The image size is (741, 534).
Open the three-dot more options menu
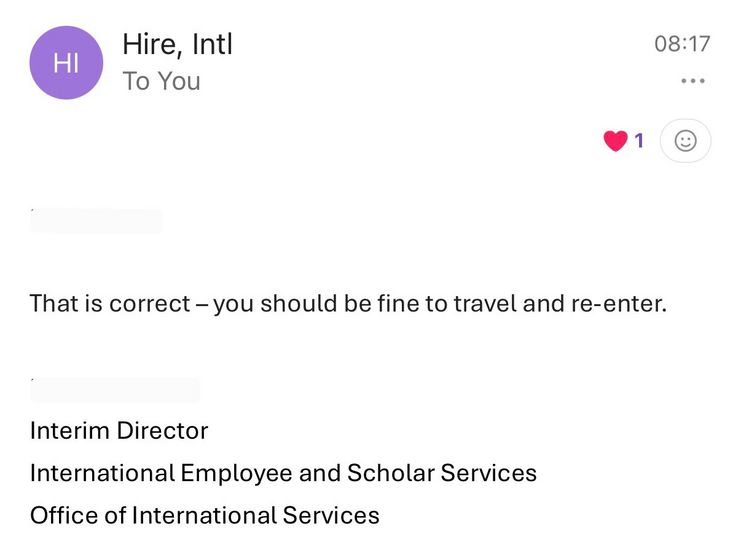click(692, 81)
